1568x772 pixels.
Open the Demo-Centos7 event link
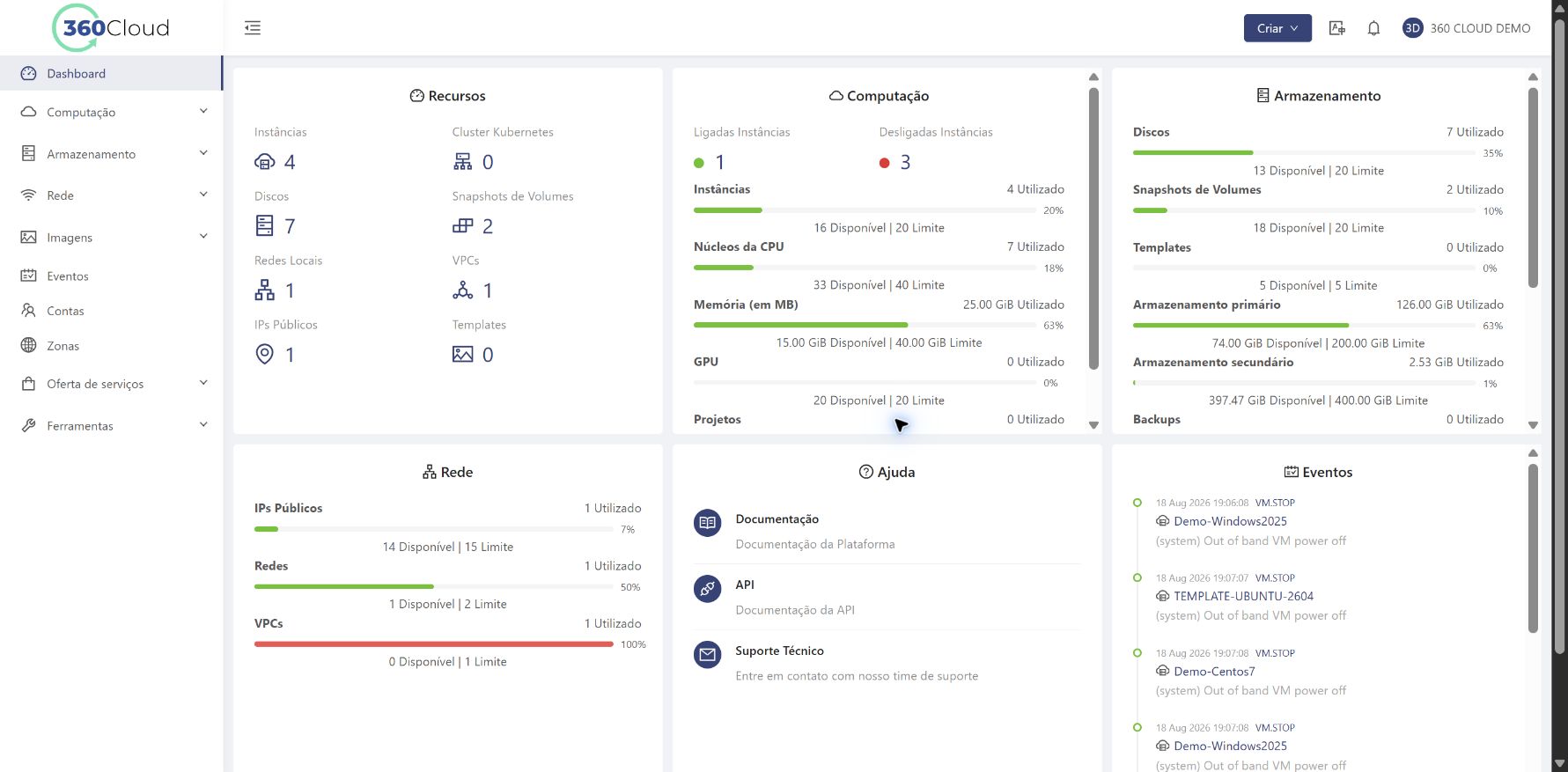(x=1214, y=672)
